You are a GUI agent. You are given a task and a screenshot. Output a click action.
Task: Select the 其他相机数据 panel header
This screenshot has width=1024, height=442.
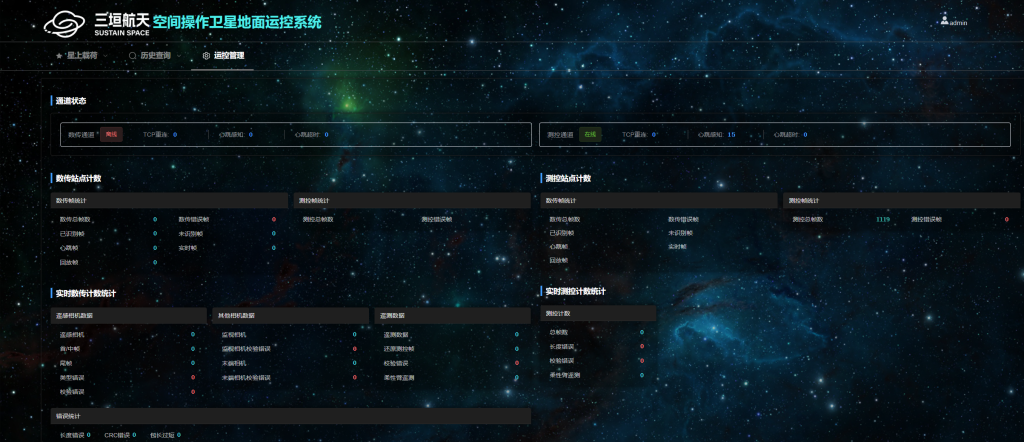point(290,314)
